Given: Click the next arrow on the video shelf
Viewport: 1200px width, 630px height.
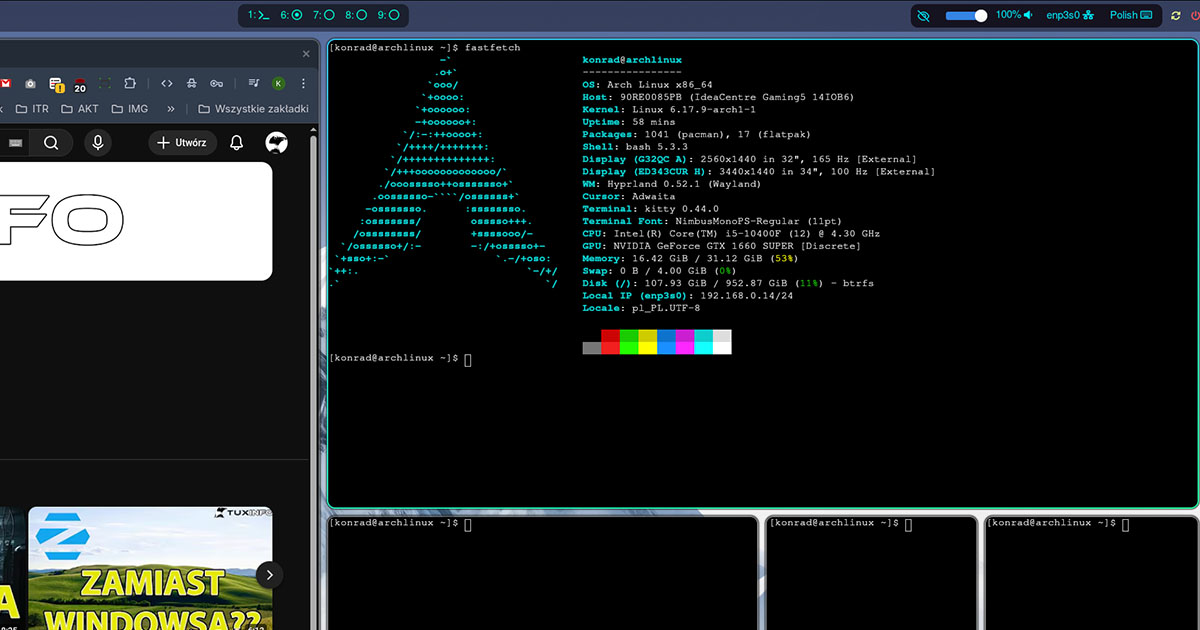Looking at the screenshot, I should [270, 574].
